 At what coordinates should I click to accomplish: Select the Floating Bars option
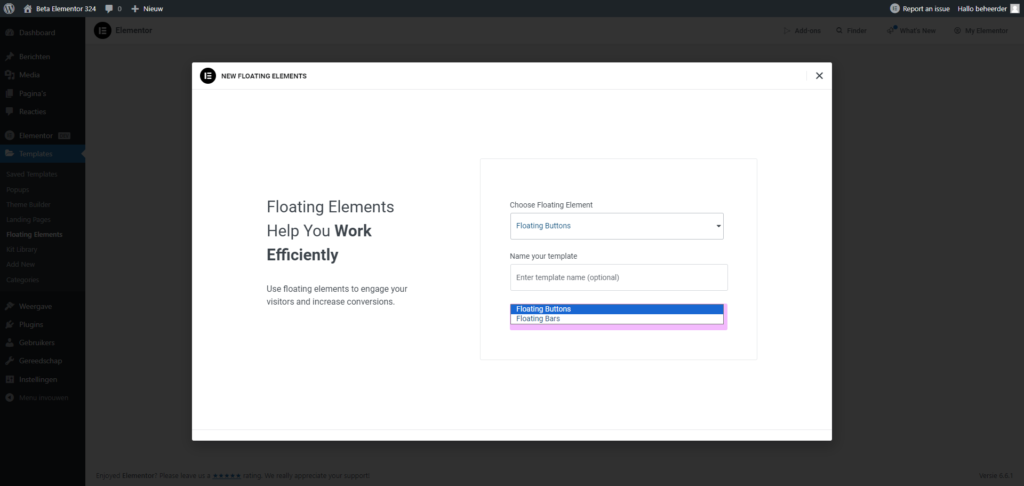[x=616, y=319]
